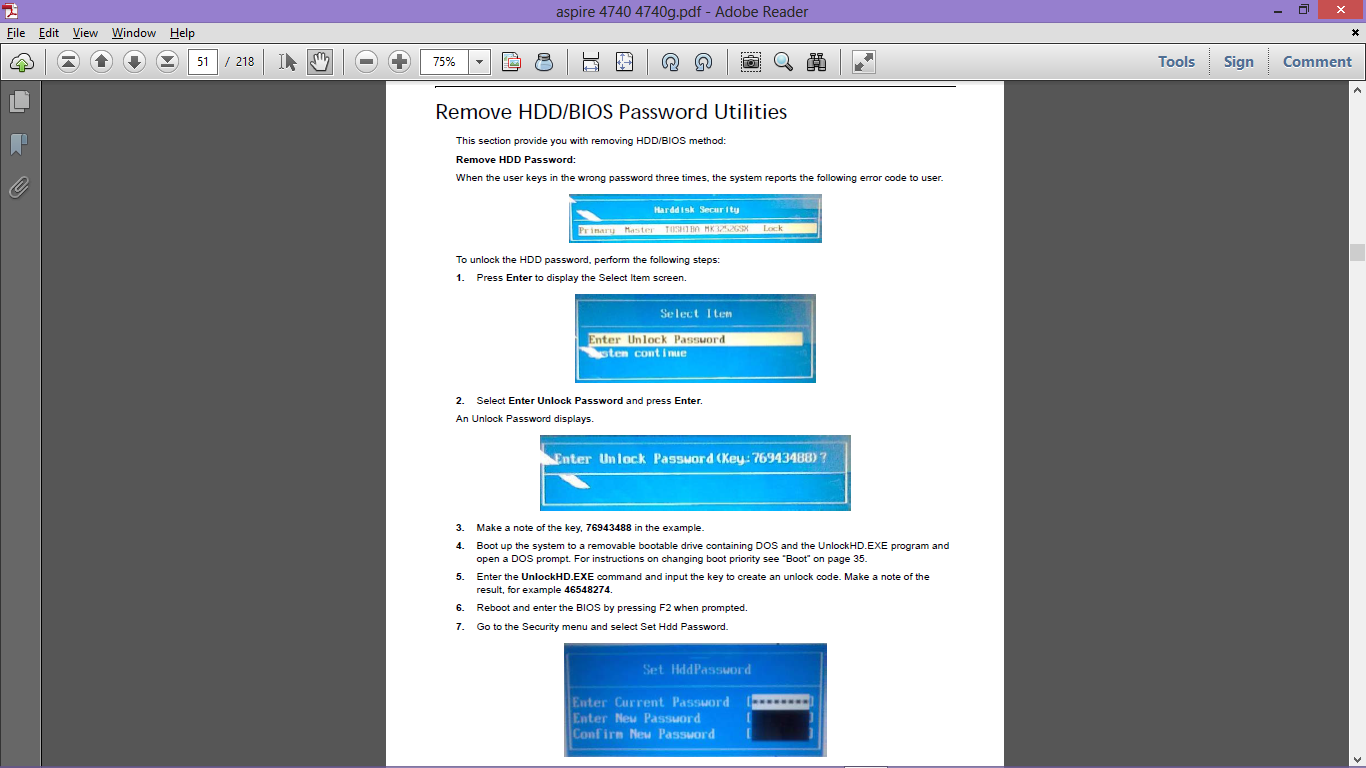Viewport: 1366px width, 768px height.
Task: Zoom out with the minus button
Action: click(367, 62)
